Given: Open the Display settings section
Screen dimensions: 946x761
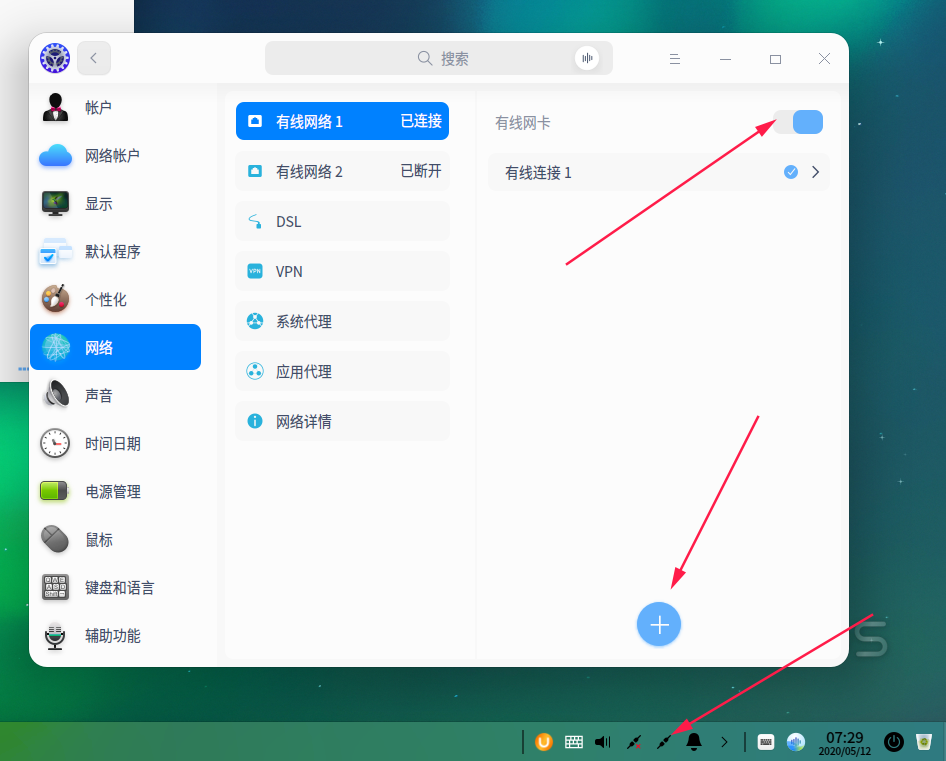Looking at the screenshot, I should pos(97,203).
